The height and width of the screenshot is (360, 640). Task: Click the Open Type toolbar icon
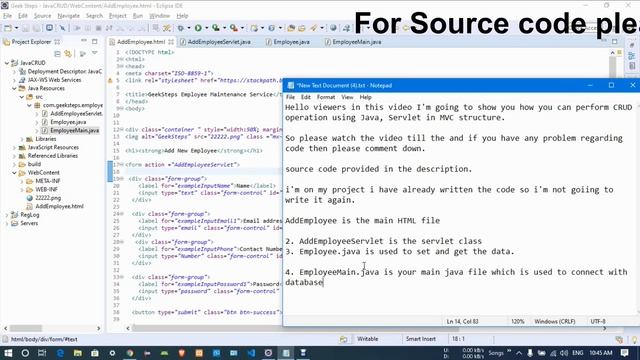coord(291,28)
